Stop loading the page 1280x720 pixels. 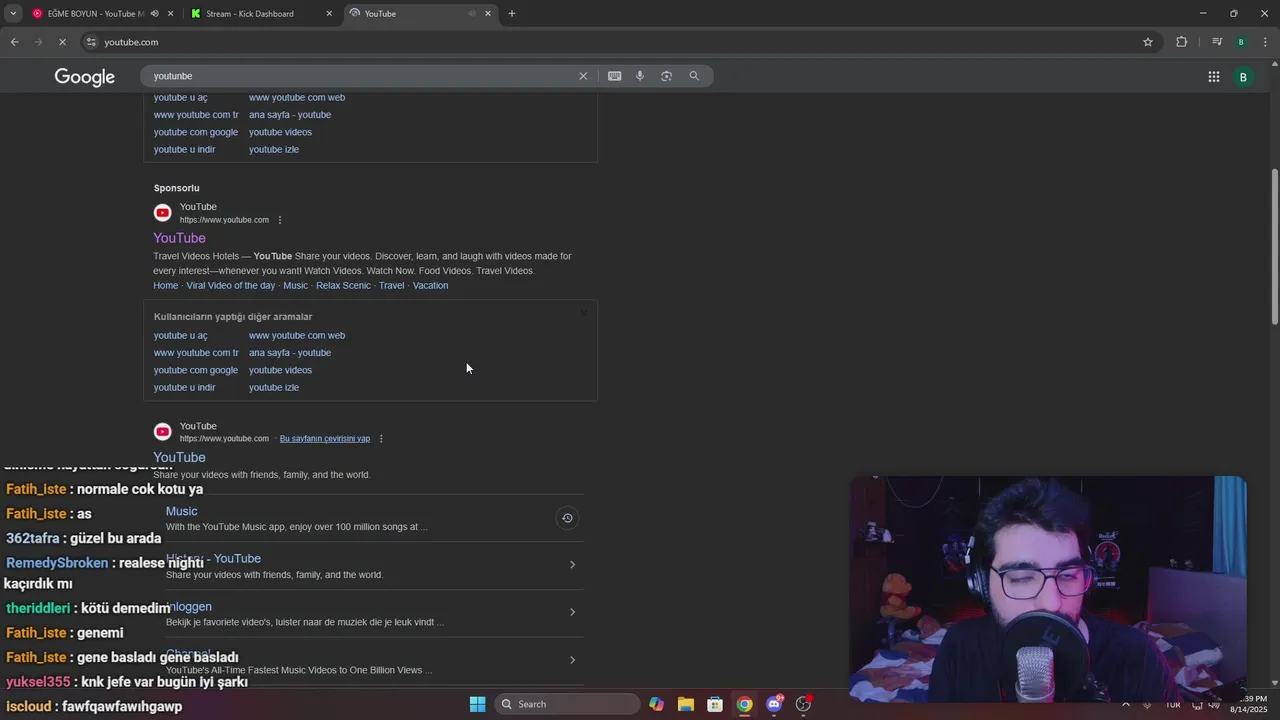pos(62,42)
